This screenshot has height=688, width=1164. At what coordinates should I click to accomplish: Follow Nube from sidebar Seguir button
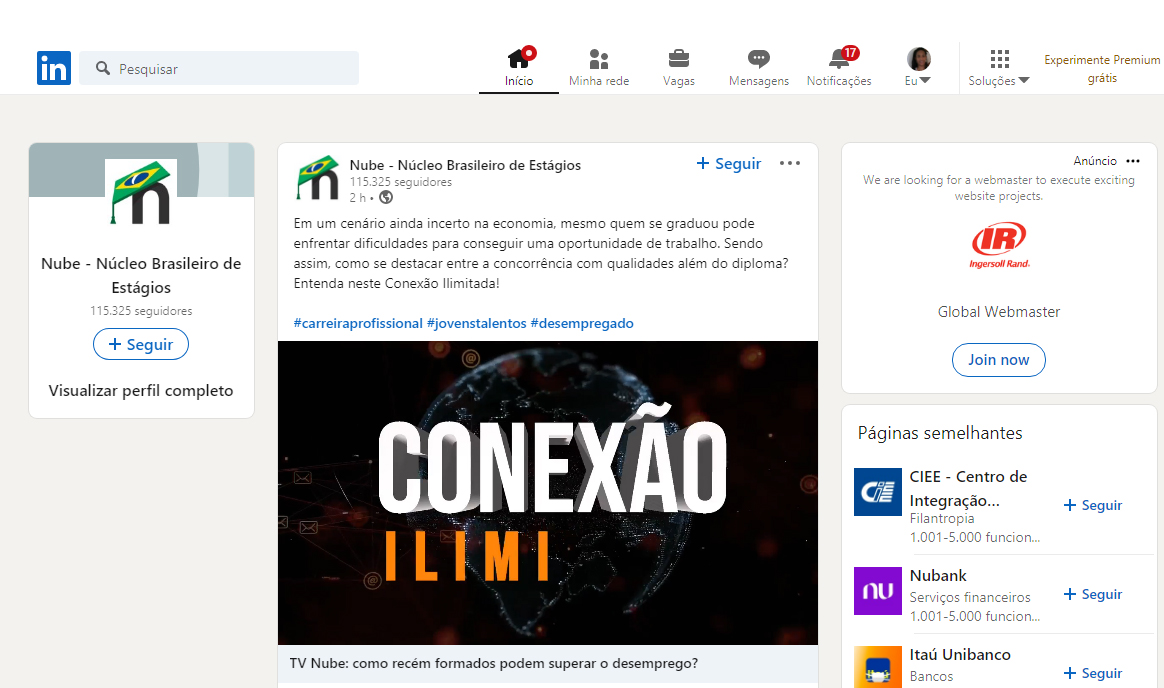pos(141,344)
